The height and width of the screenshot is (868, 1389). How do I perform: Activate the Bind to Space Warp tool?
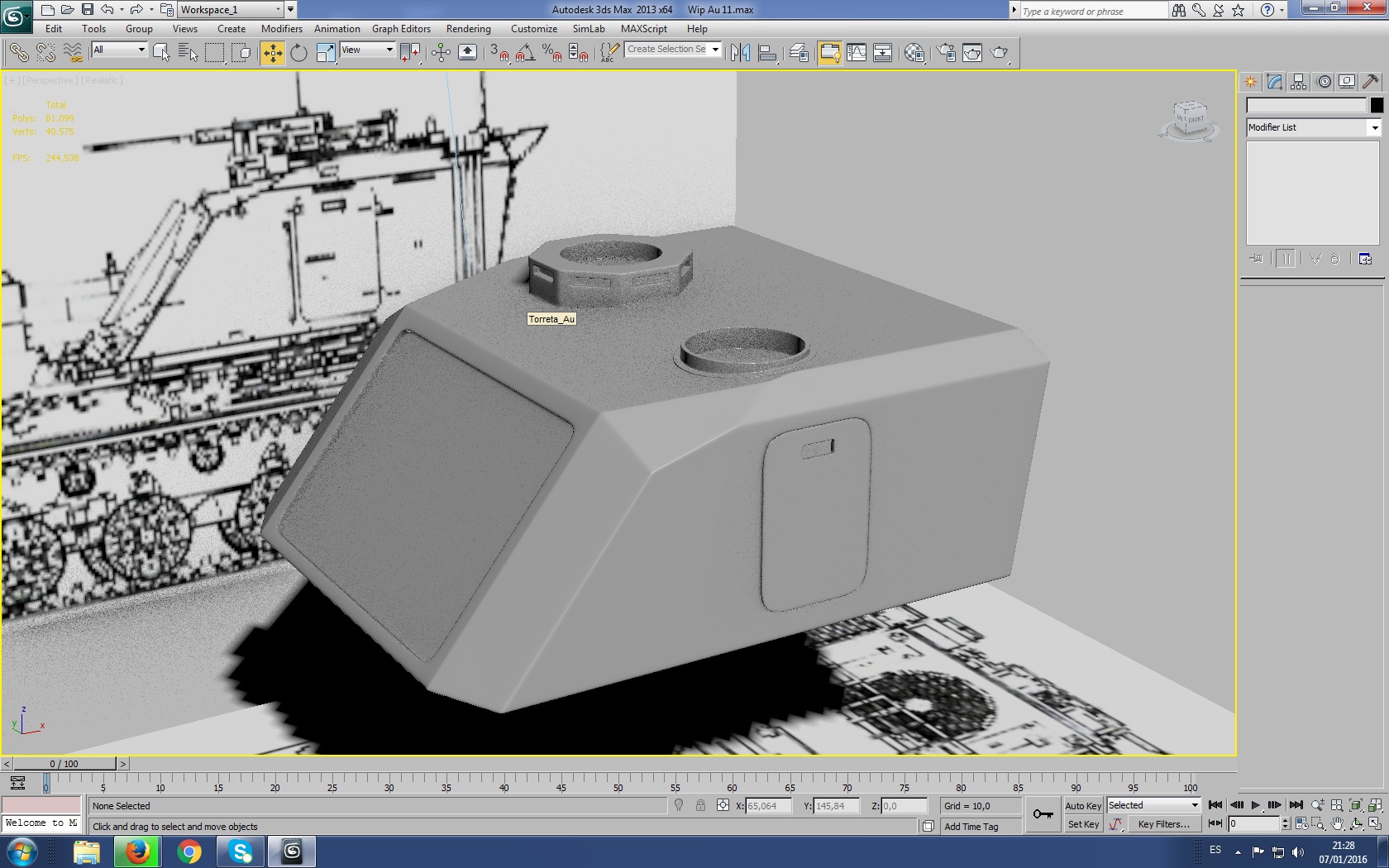[x=73, y=53]
